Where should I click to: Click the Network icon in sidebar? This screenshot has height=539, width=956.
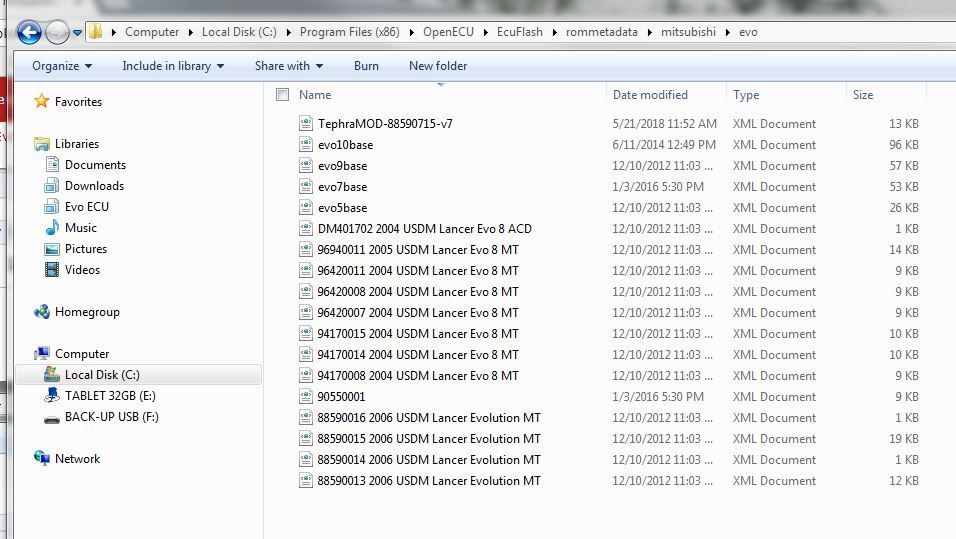(41, 459)
